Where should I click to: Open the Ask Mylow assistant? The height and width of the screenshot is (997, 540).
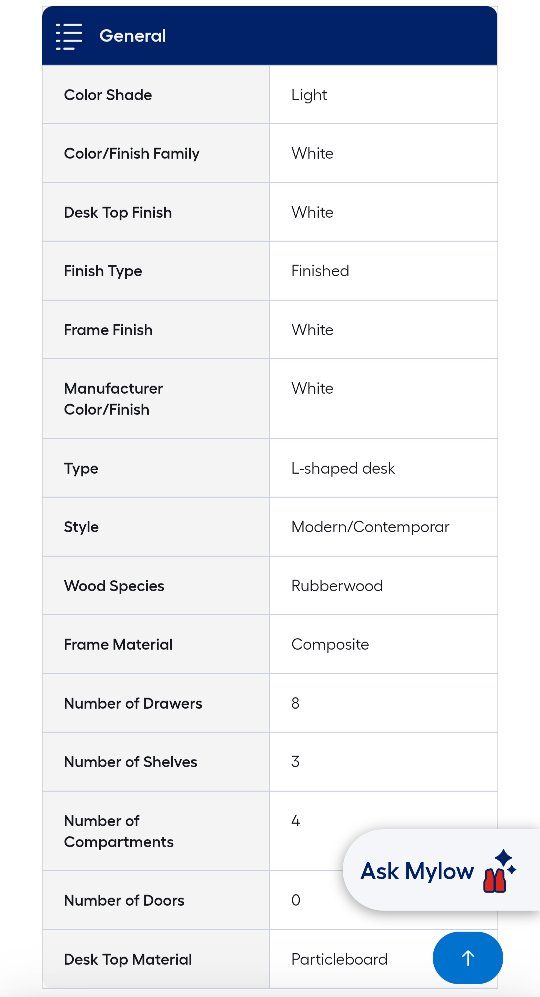(x=441, y=870)
